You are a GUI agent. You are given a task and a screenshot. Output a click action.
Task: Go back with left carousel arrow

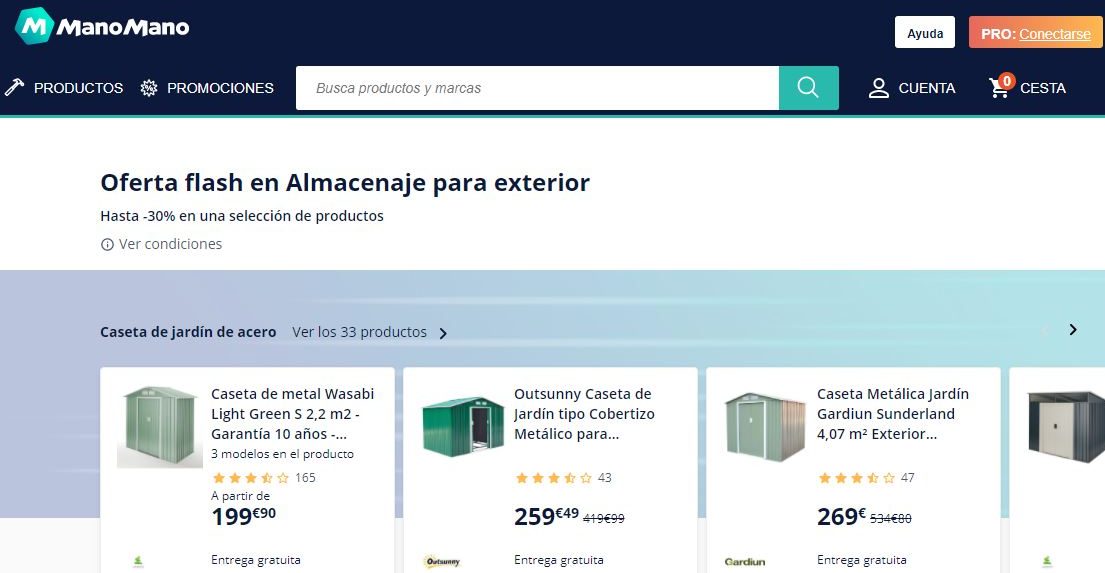tap(1044, 329)
